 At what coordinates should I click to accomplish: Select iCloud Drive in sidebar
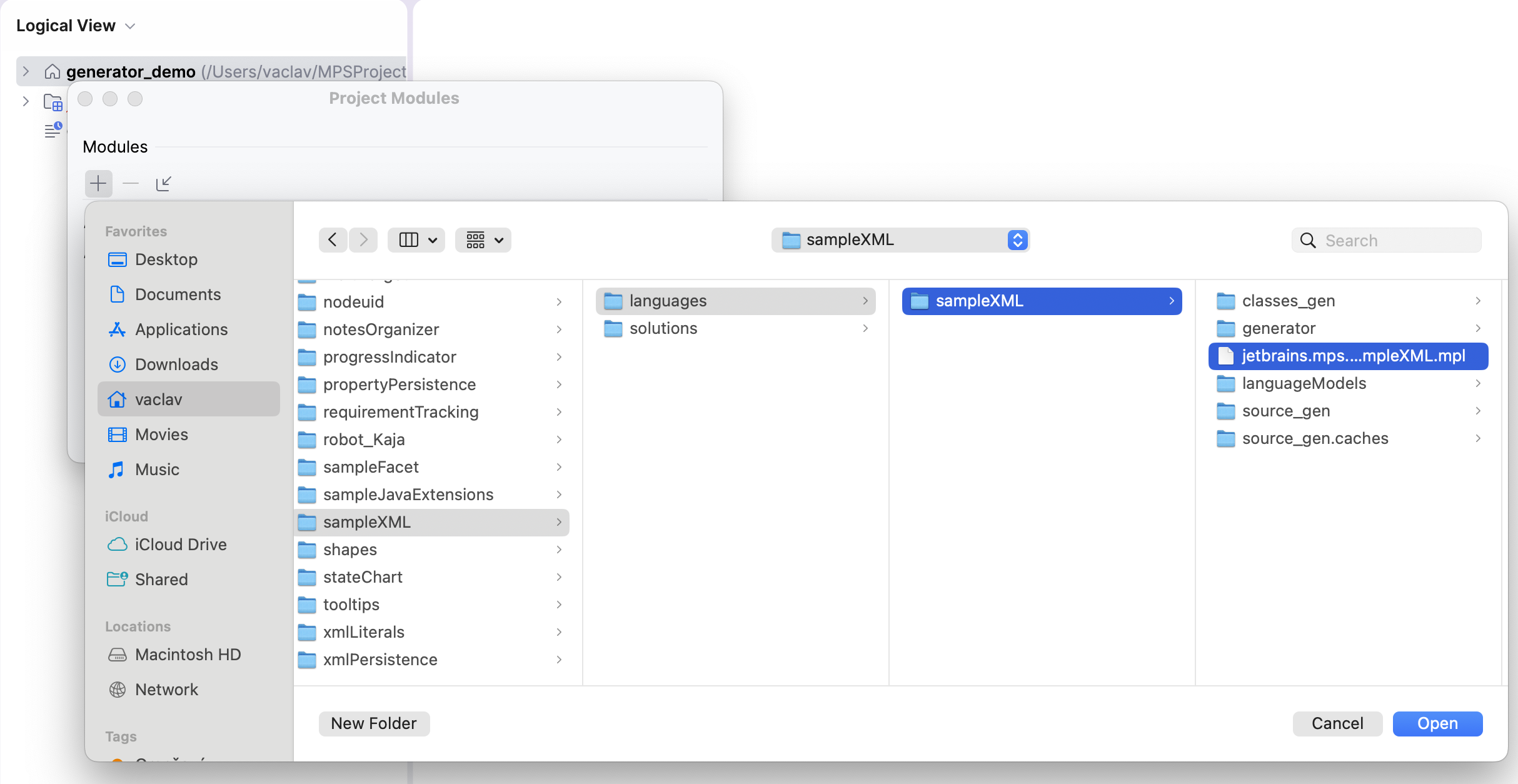click(x=180, y=545)
